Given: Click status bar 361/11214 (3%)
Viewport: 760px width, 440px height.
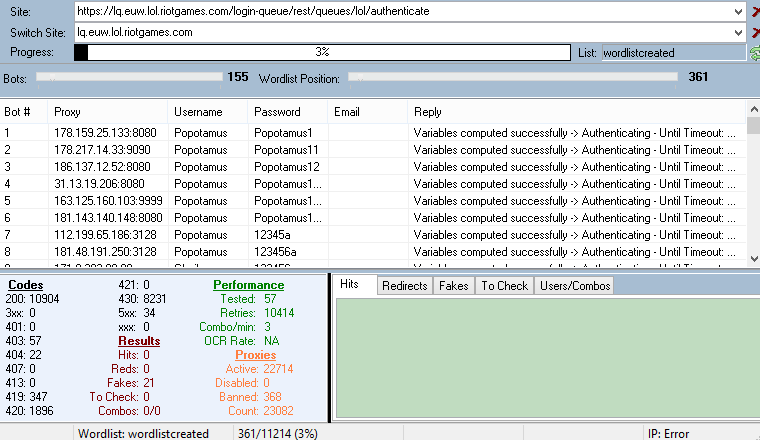Looking at the screenshot, I should (278, 433).
